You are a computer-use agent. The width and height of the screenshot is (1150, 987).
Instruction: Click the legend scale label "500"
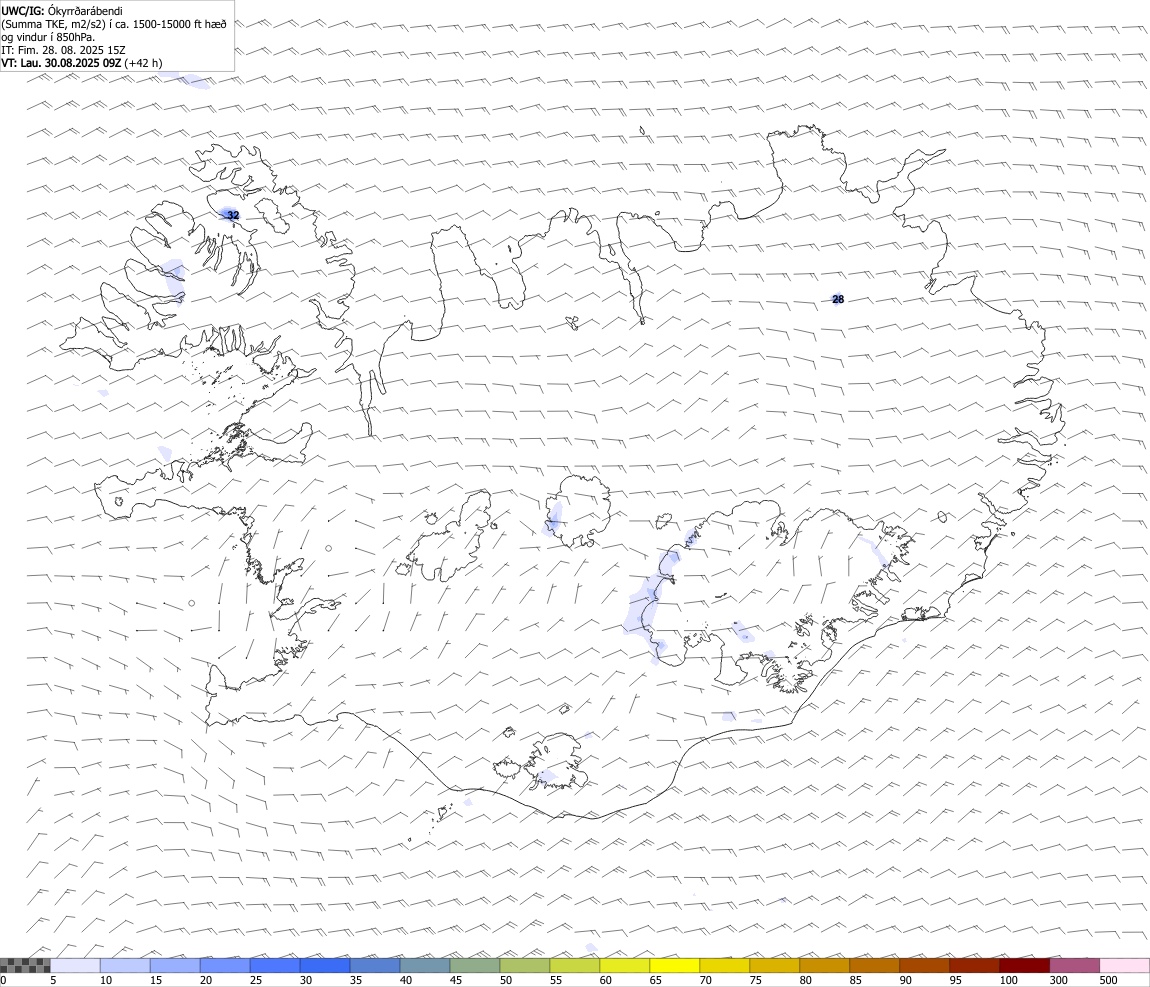pos(1108,980)
